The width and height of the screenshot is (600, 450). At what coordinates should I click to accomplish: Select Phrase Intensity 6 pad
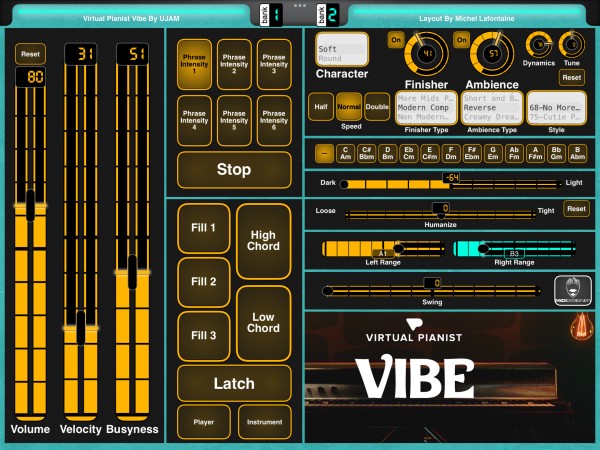[274, 121]
